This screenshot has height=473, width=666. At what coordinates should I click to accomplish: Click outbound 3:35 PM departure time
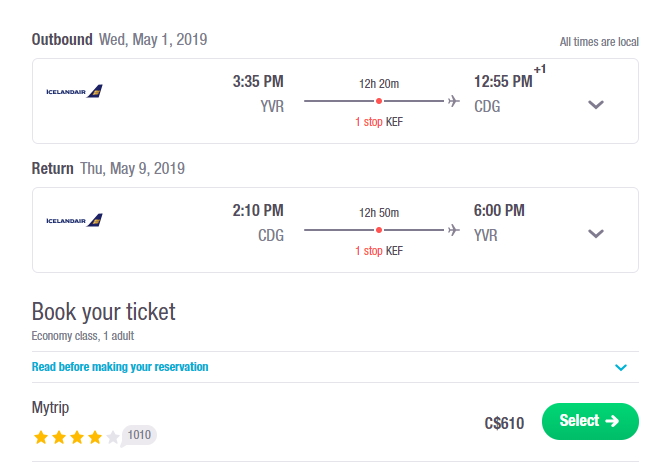[258, 82]
